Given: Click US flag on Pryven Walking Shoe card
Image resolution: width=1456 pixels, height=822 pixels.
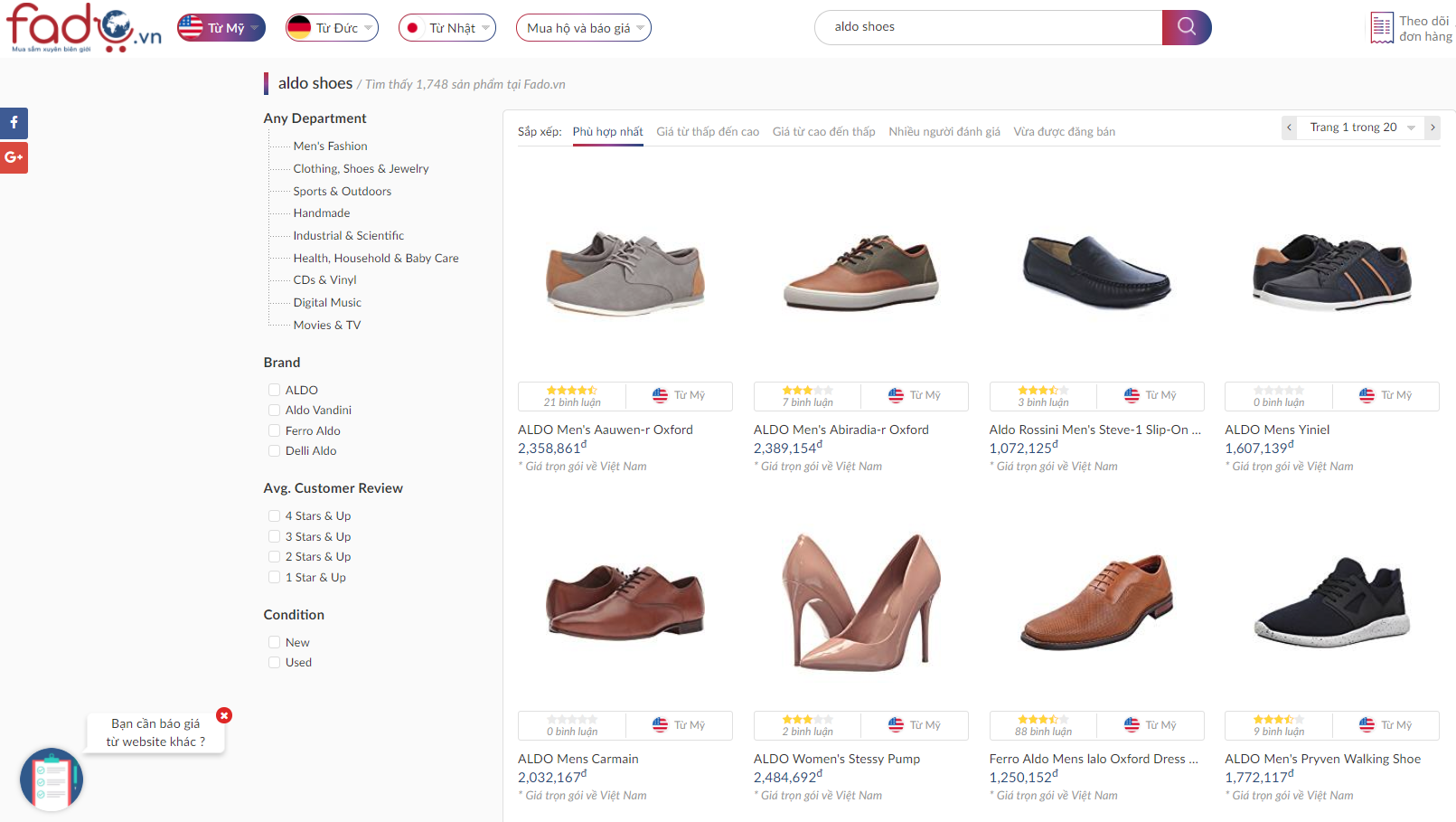Looking at the screenshot, I should click(x=1367, y=725).
